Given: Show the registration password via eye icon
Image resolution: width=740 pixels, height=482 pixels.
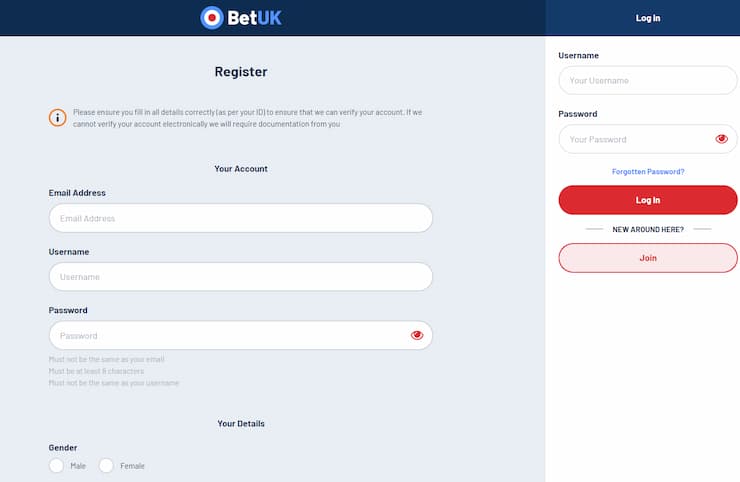Looking at the screenshot, I should pyautogui.click(x=417, y=335).
